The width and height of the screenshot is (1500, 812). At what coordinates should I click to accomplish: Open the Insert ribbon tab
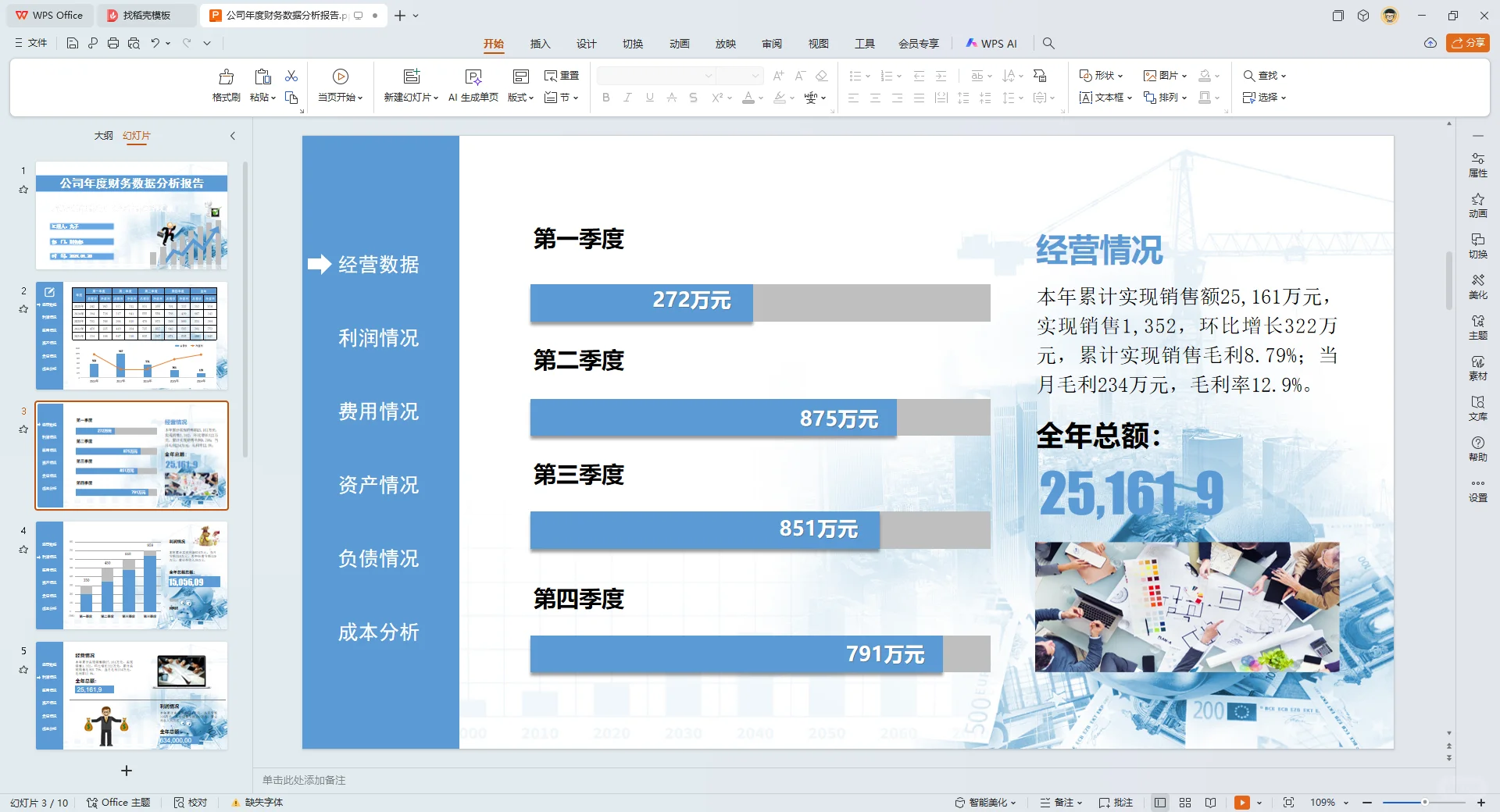[x=540, y=44]
